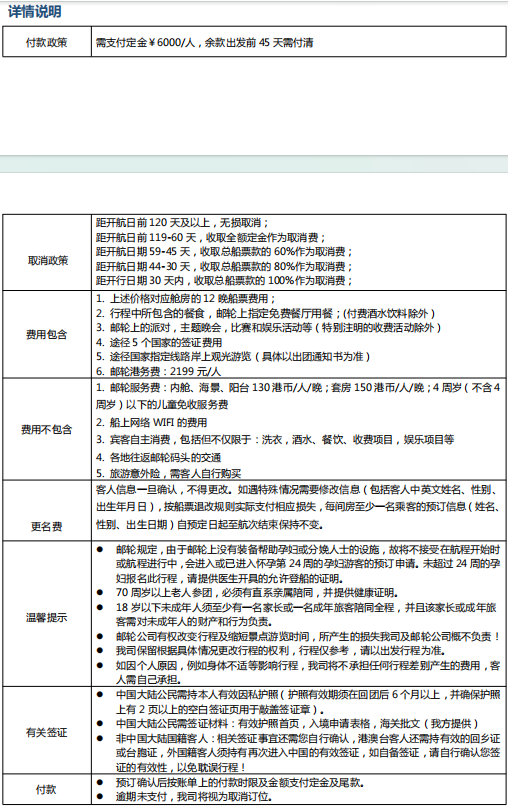Select the 费用包含 row label
The height and width of the screenshot is (810, 508).
[x=47, y=335]
